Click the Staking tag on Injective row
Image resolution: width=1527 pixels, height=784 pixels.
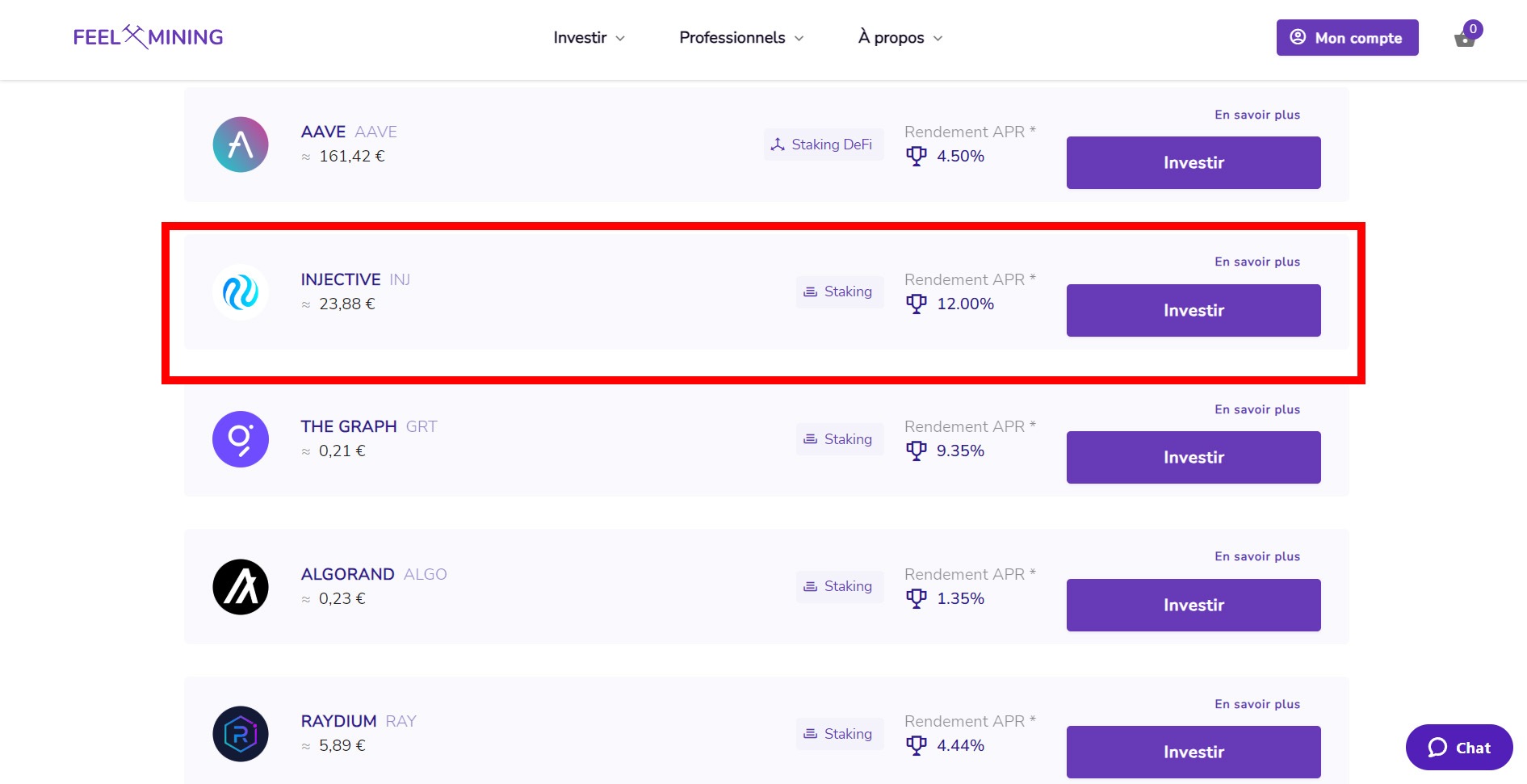(839, 291)
